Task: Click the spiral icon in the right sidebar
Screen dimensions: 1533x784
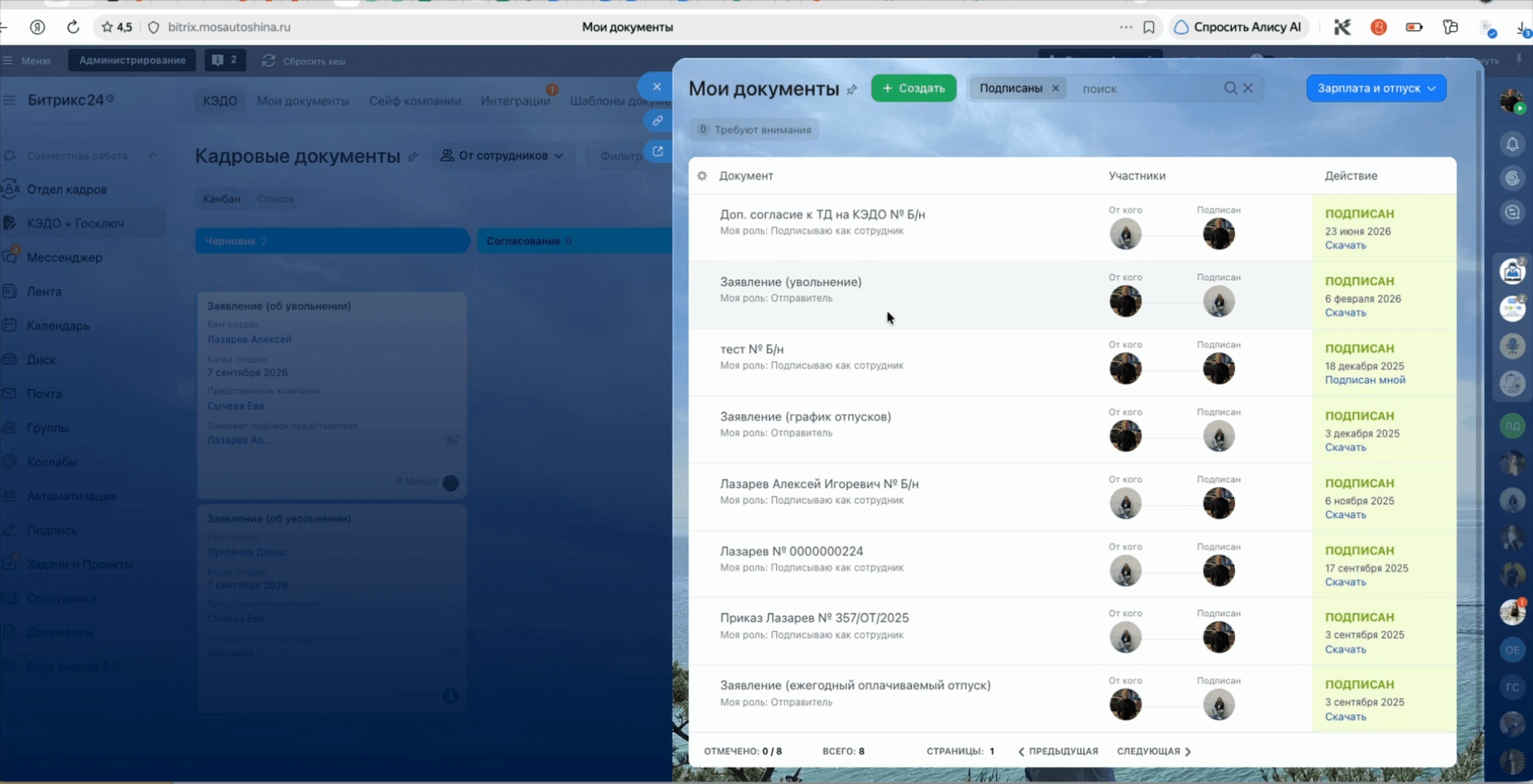Action: [1513, 179]
